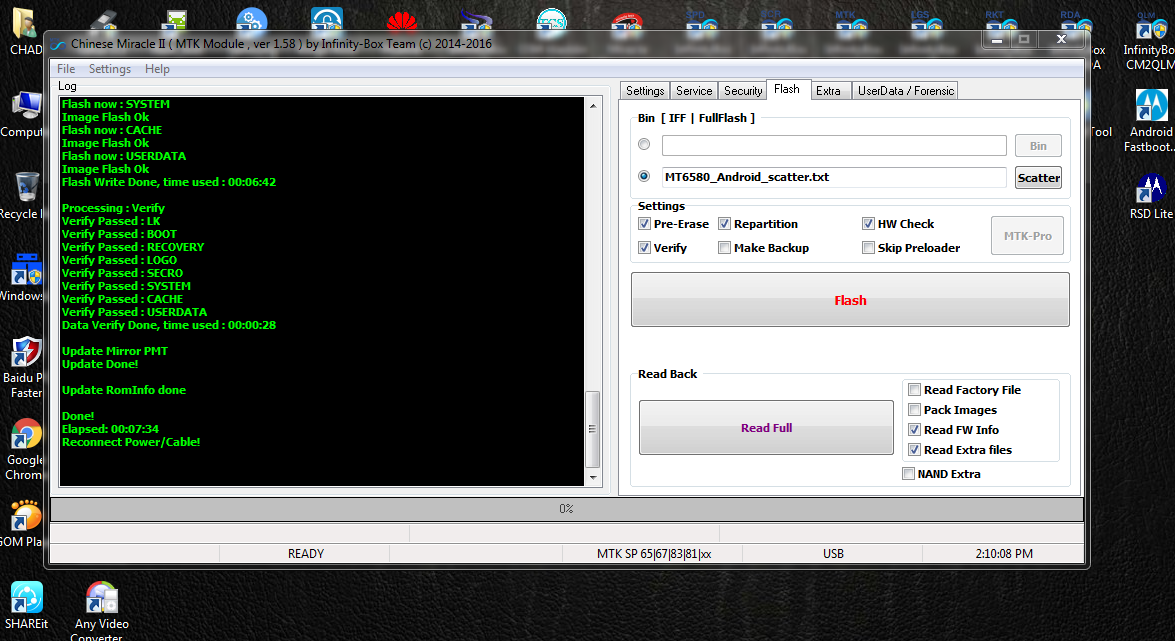Viewport: 1175px width, 641px height.
Task: Select the RKT labeled desktop shortcut
Action: [1001, 21]
